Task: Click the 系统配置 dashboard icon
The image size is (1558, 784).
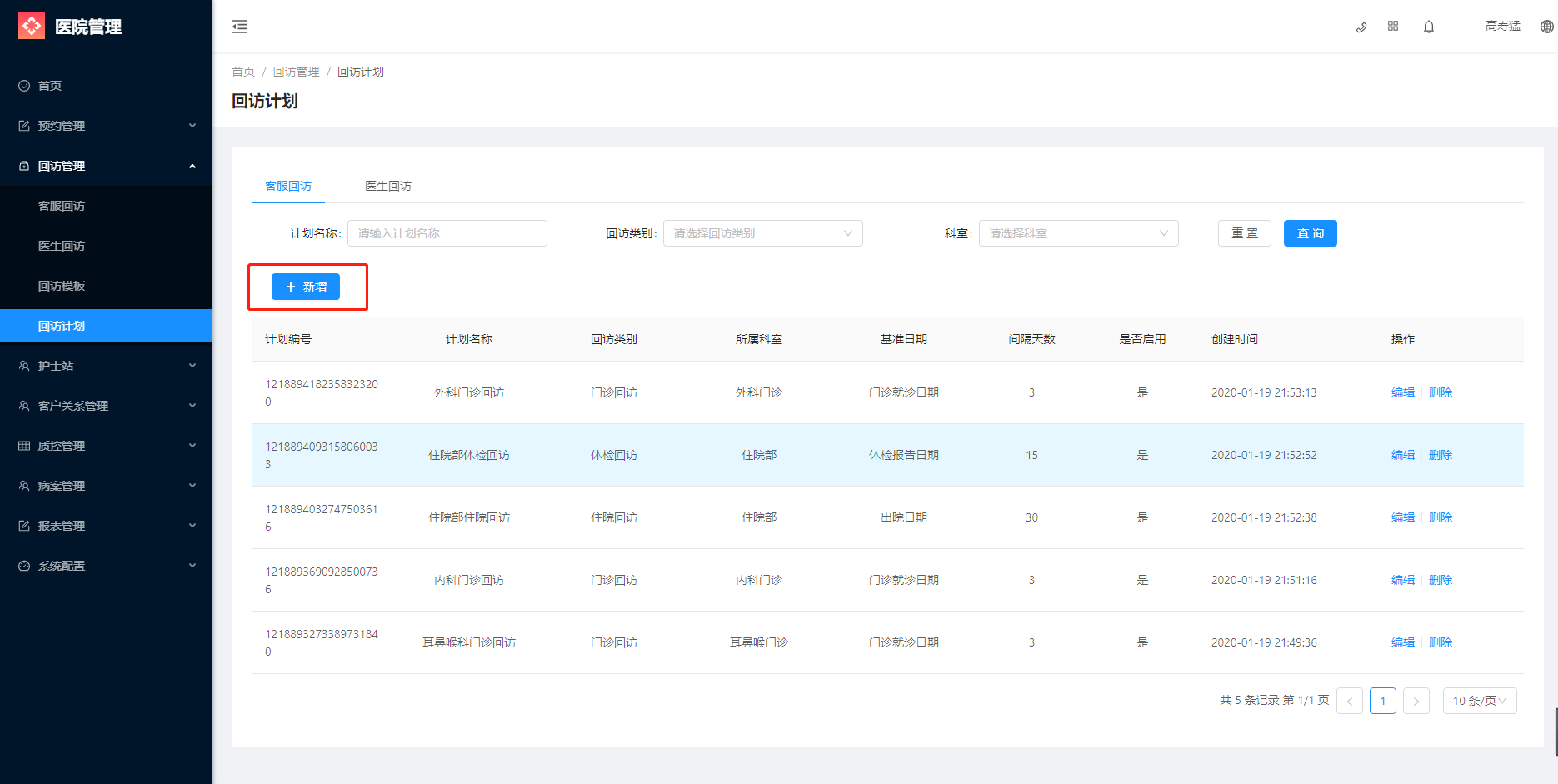Action: [x=24, y=566]
